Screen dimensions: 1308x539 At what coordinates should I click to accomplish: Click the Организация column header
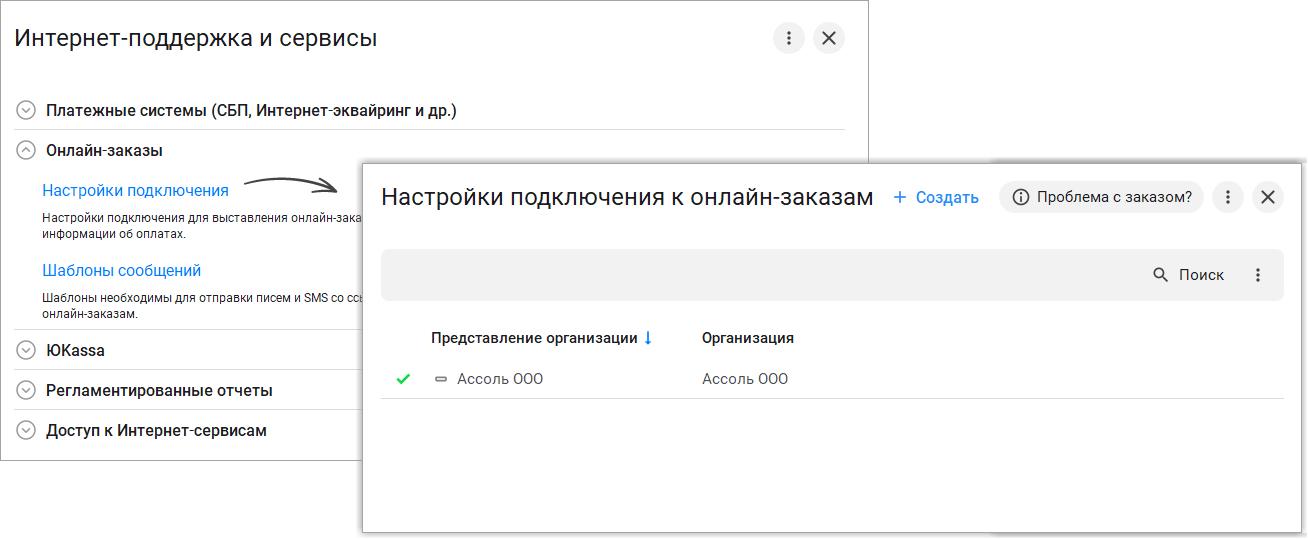click(x=747, y=338)
